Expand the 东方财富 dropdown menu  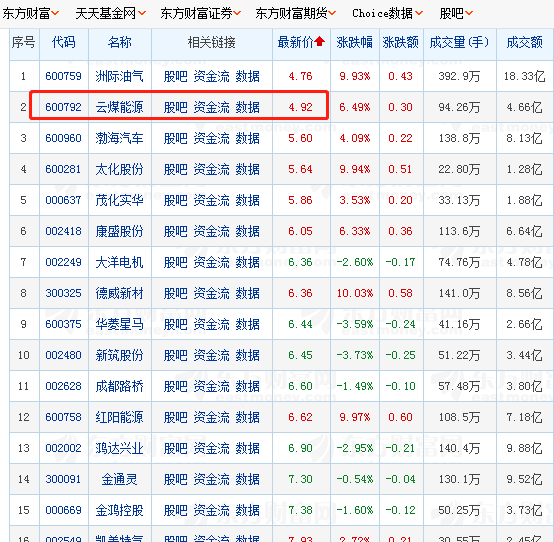tap(30, 13)
